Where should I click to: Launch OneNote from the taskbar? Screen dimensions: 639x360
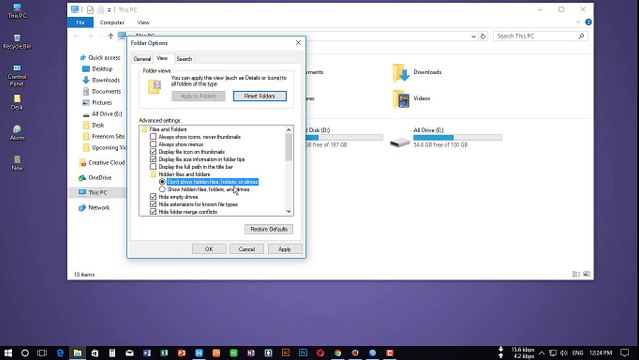point(251,353)
